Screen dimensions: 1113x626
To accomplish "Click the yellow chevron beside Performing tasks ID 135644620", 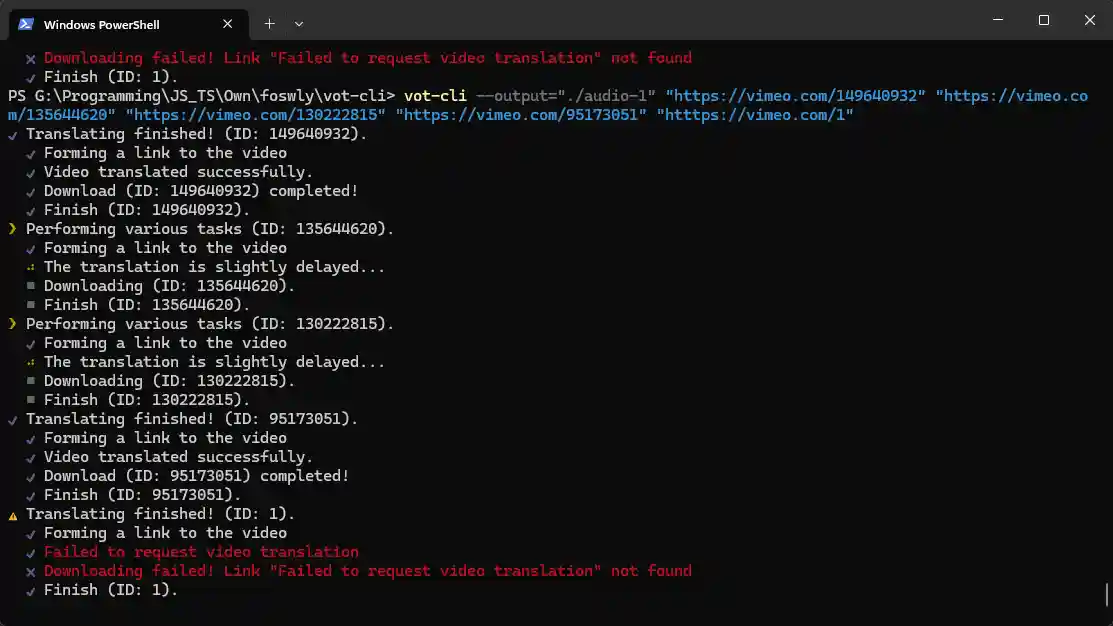I will [12, 229].
